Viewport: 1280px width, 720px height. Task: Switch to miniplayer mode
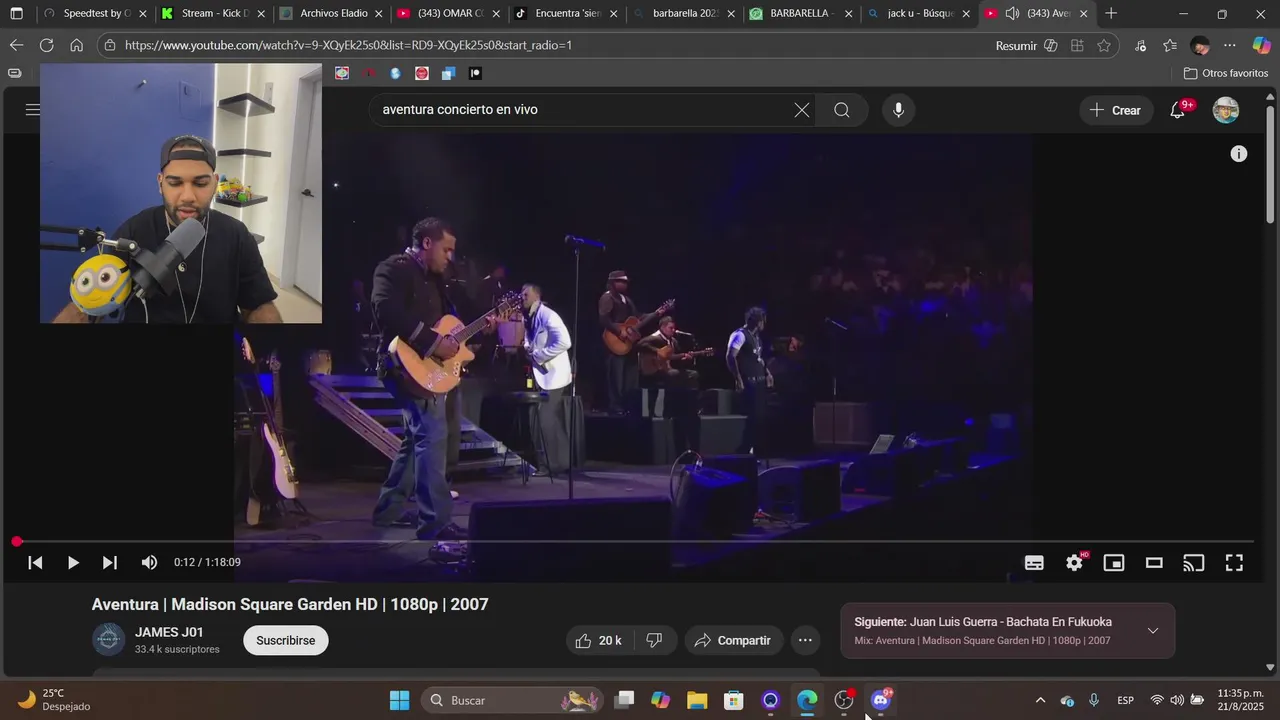pyautogui.click(x=1114, y=563)
